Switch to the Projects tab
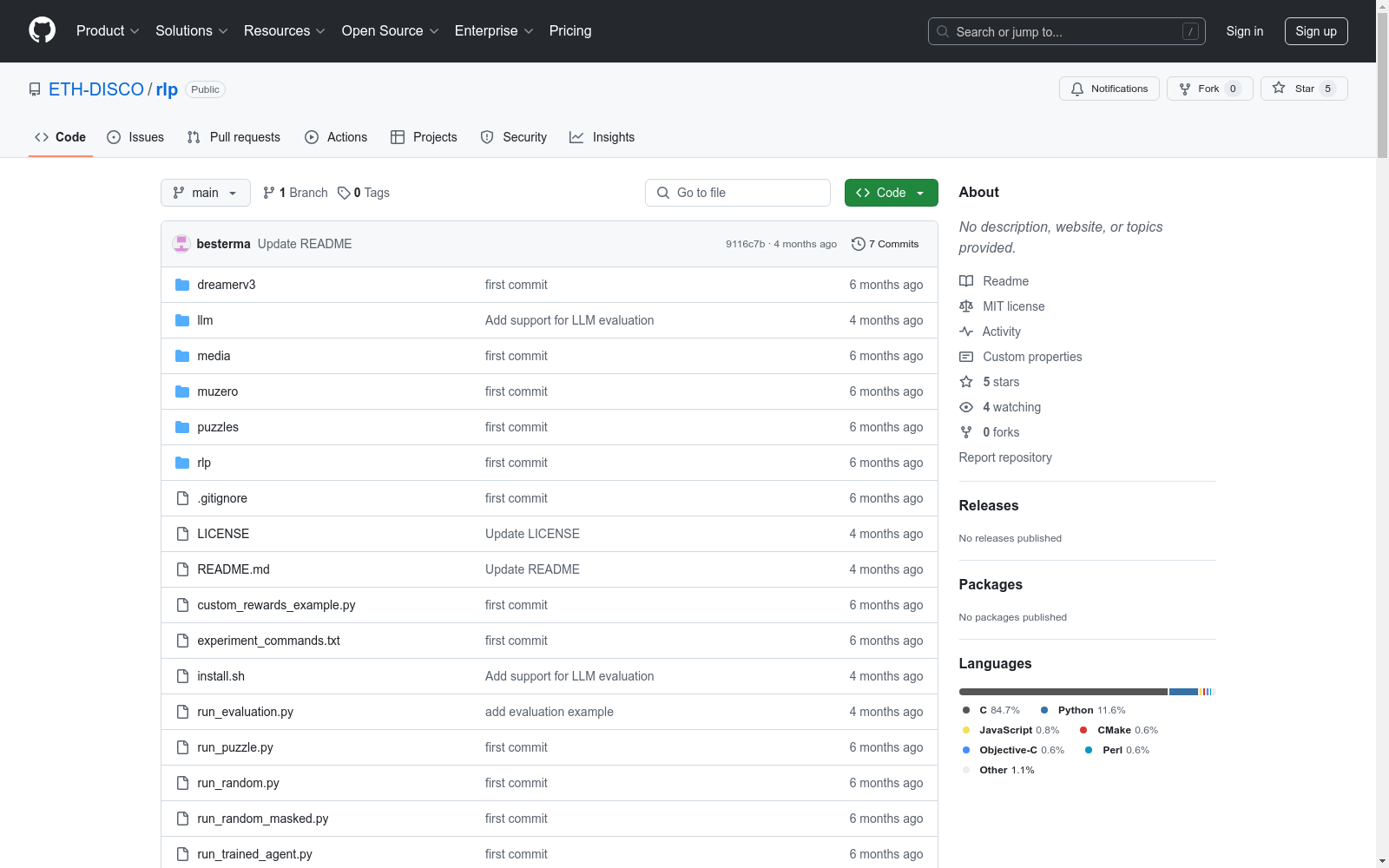 (x=424, y=137)
